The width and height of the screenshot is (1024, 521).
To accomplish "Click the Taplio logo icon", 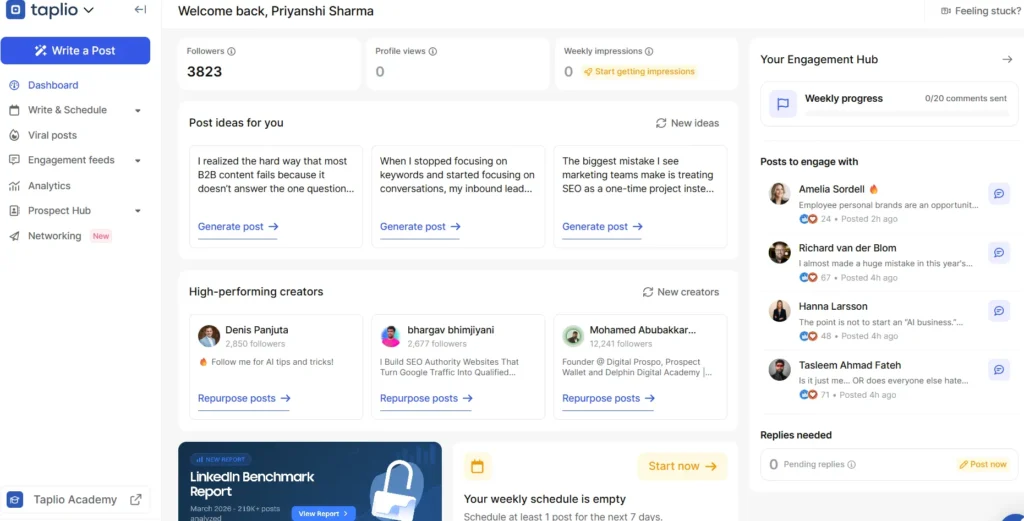I will tap(15, 10).
